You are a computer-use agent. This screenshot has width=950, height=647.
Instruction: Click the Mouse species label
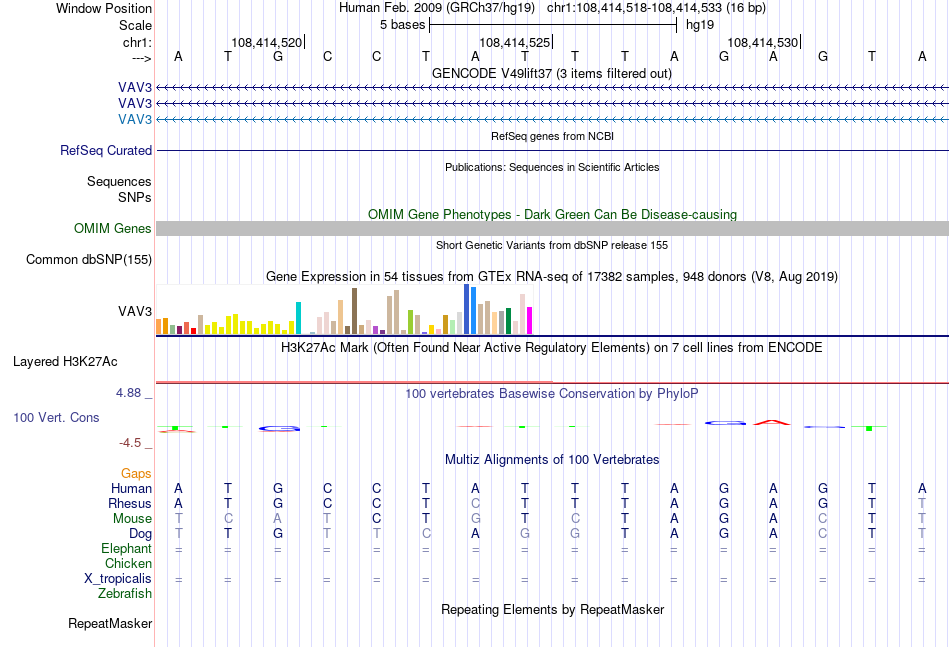(x=132, y=519)
